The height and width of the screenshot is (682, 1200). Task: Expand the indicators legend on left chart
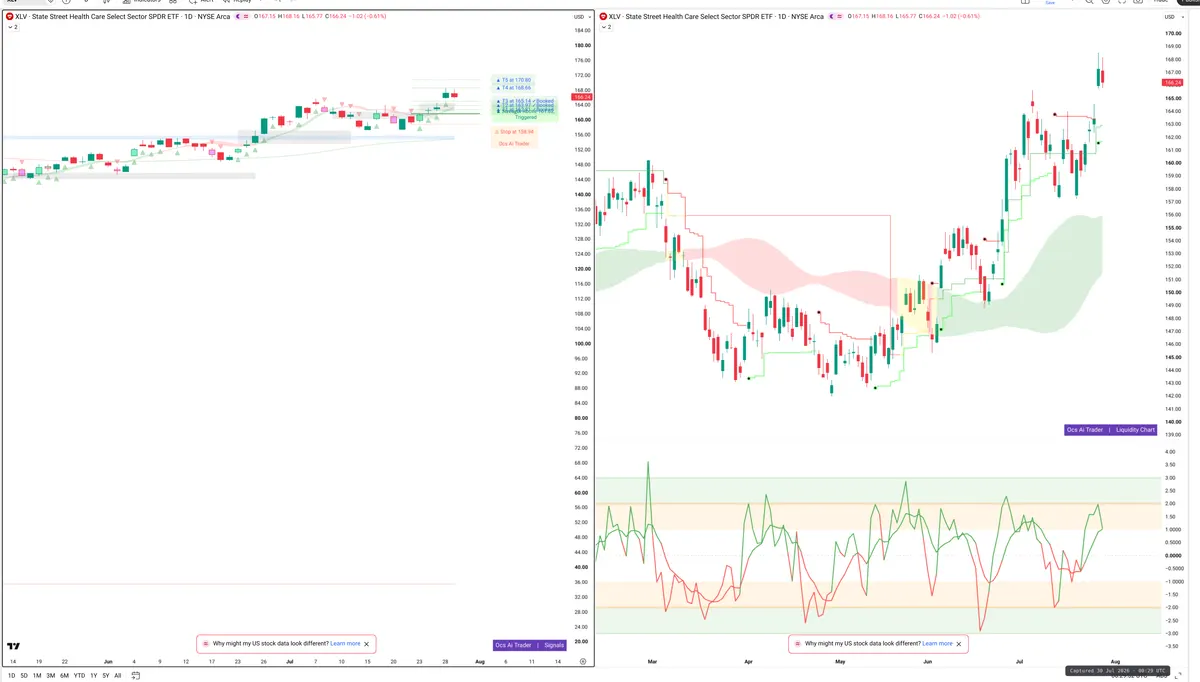(12, 27)
